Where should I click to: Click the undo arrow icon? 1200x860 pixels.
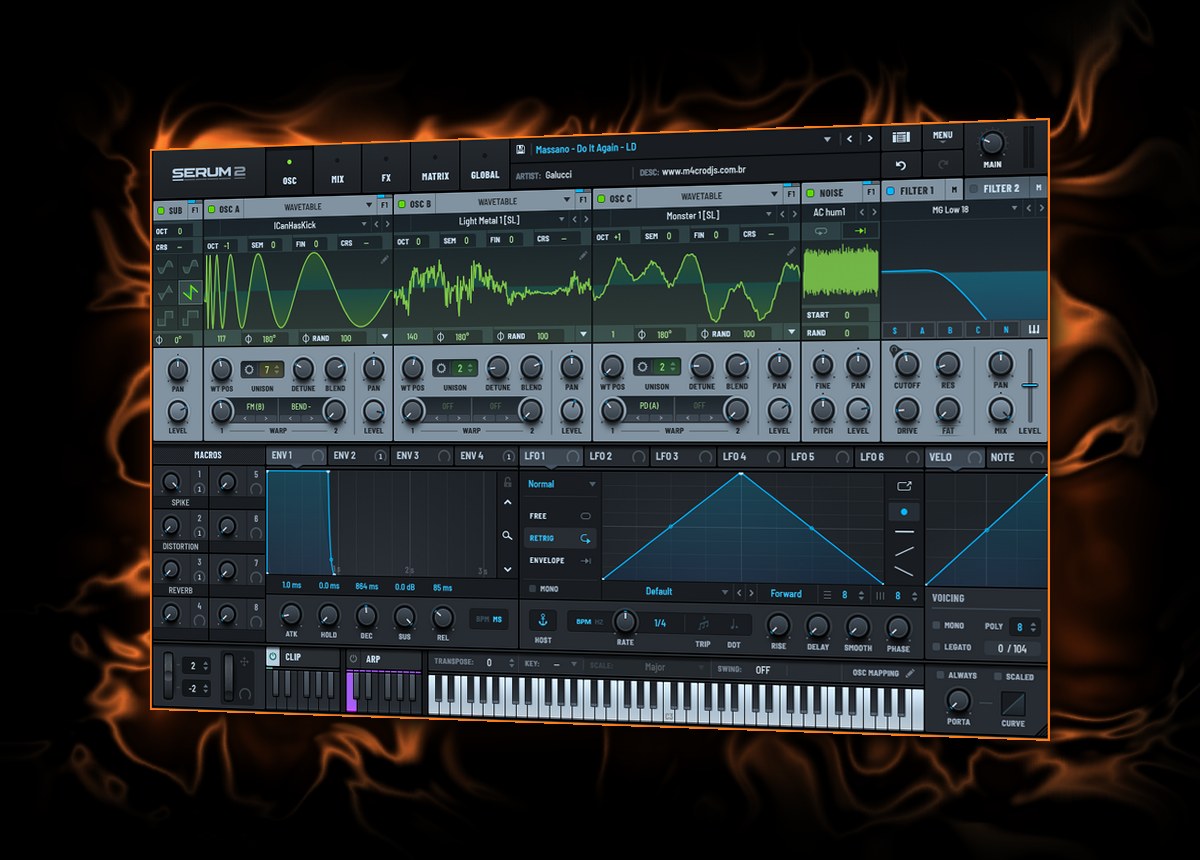click(x=901, y=165)
